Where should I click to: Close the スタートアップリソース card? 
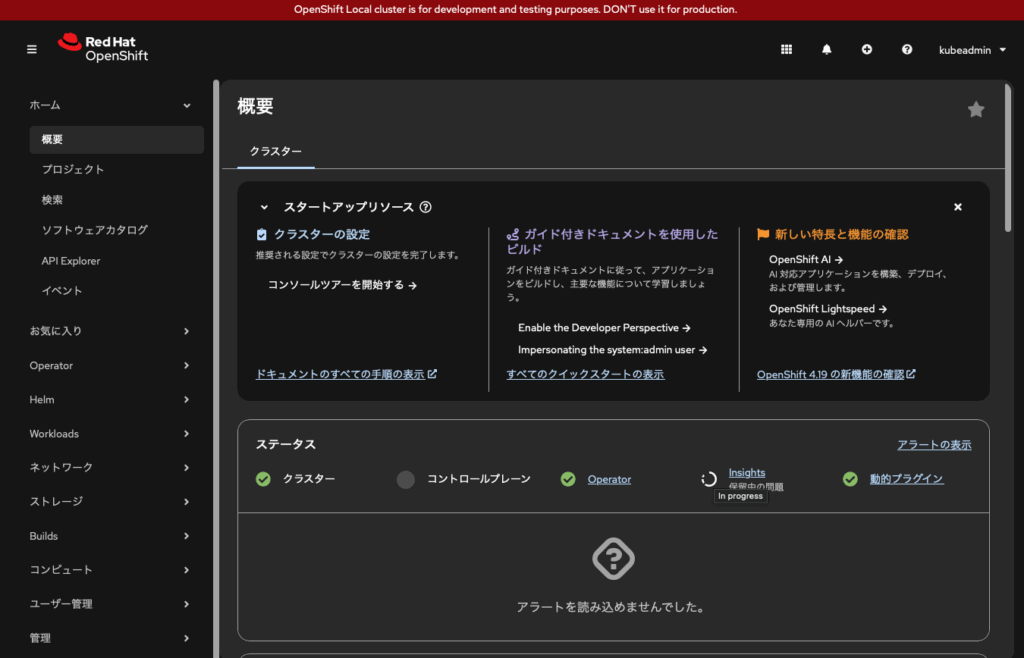957,207
